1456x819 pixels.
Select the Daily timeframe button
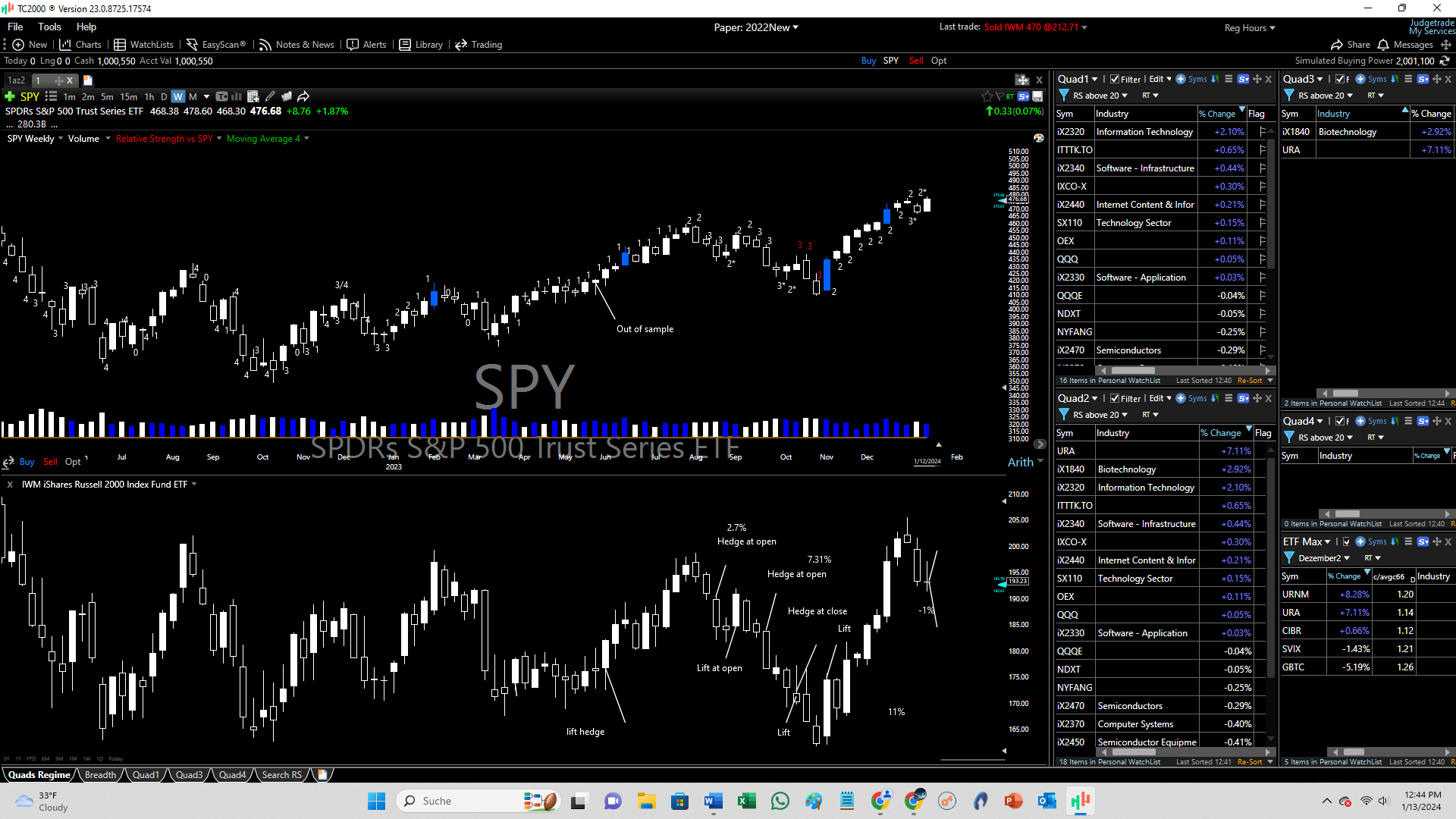(164, 96)
